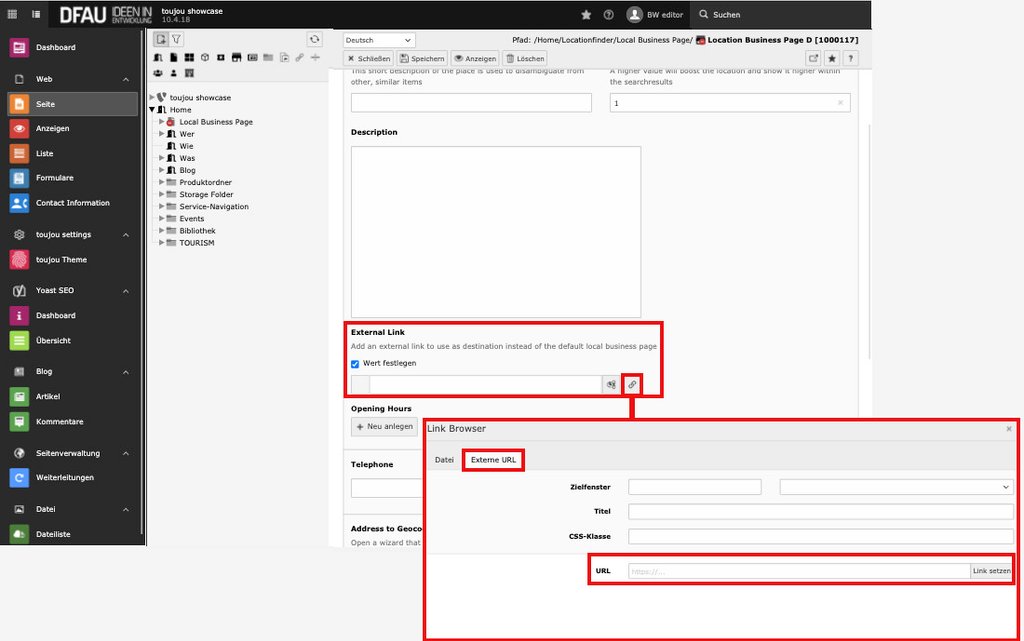Click the Neu anlegen button under Opening Hours
The image size is (1024, 641).
coord(384,426)
